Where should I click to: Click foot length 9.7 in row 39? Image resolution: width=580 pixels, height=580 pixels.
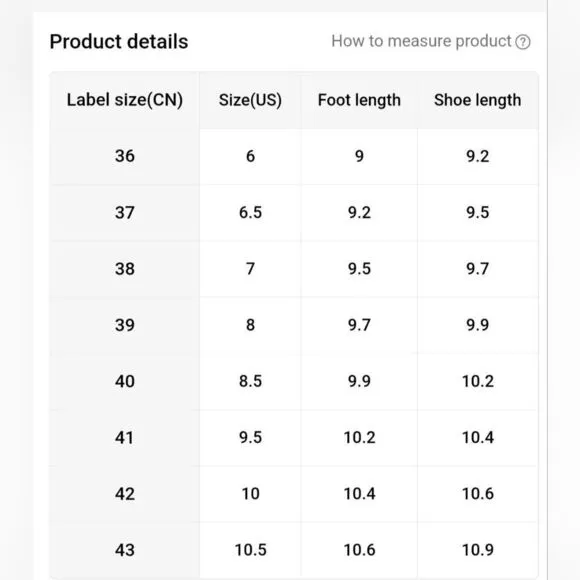(x=359, y=325)
